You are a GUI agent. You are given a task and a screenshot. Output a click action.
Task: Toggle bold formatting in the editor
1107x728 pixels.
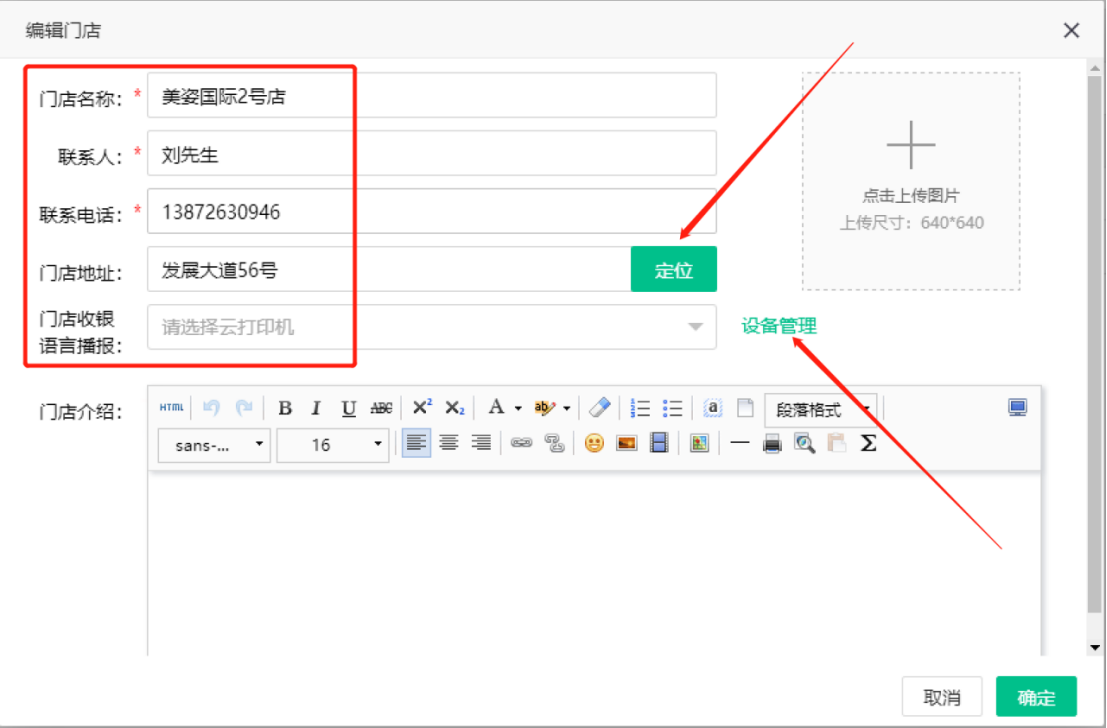tap(285, 408)
